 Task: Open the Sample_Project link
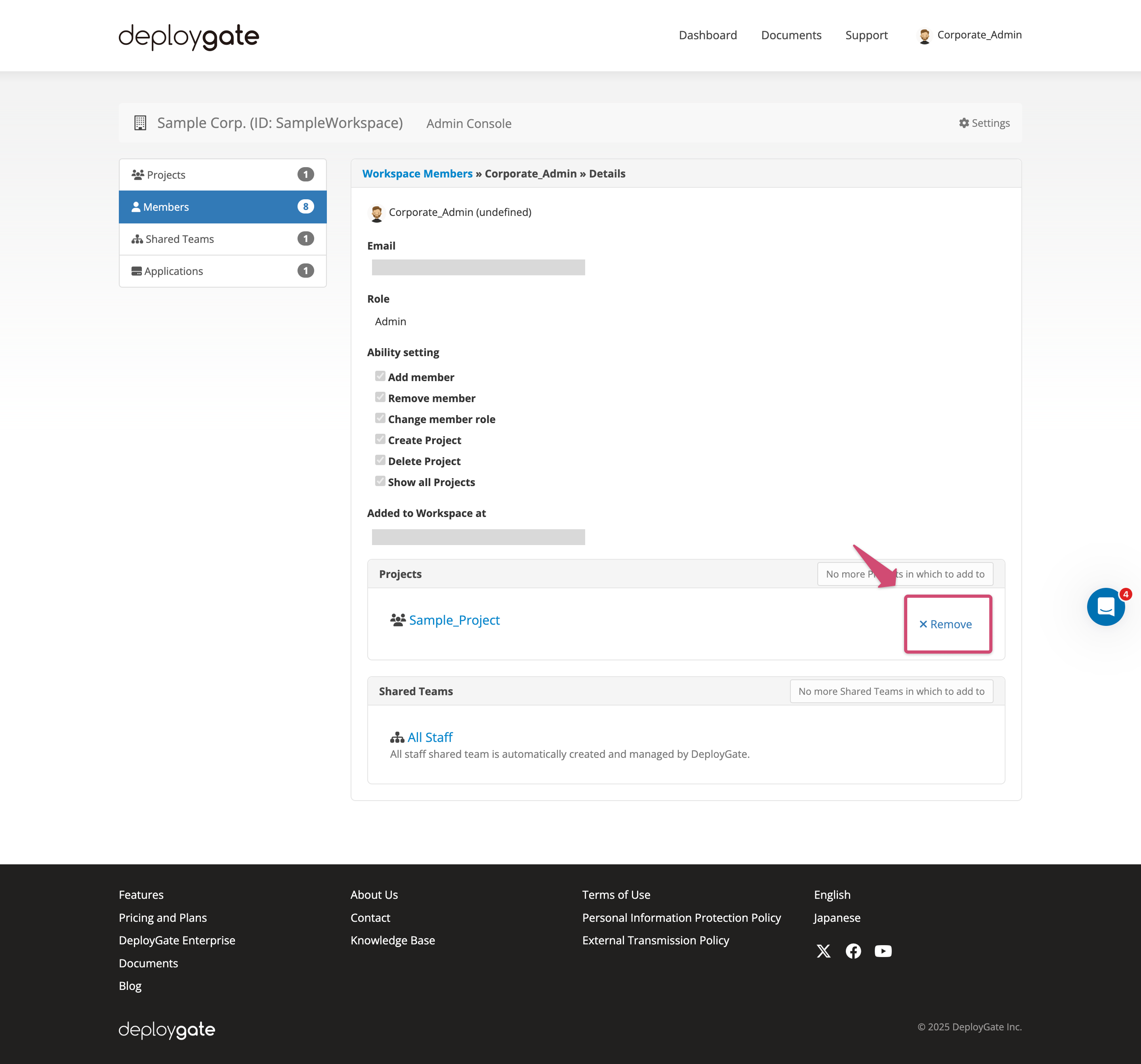[x=454, y=620]
